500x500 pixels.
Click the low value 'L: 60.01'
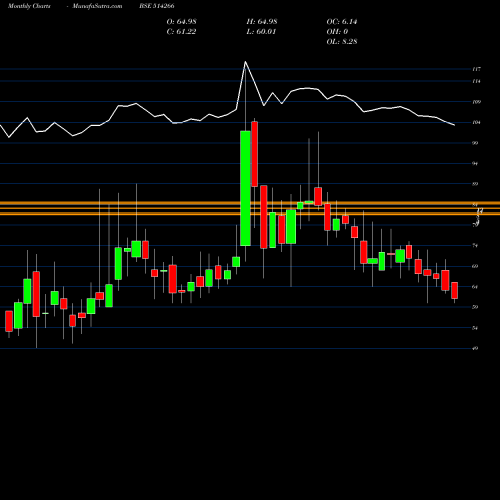click(261, 32)
